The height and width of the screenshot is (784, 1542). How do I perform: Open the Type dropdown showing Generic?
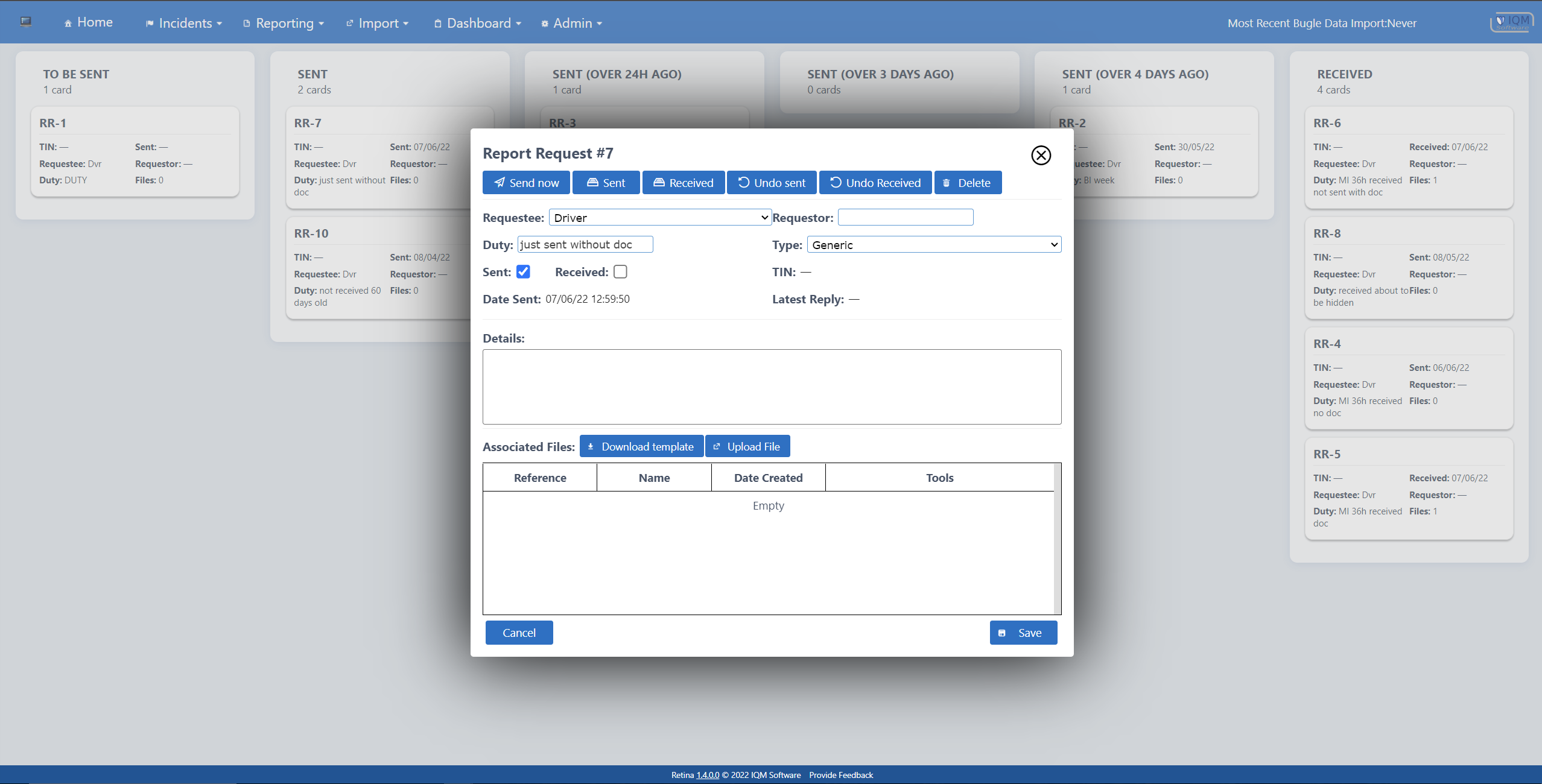point(934,245)
